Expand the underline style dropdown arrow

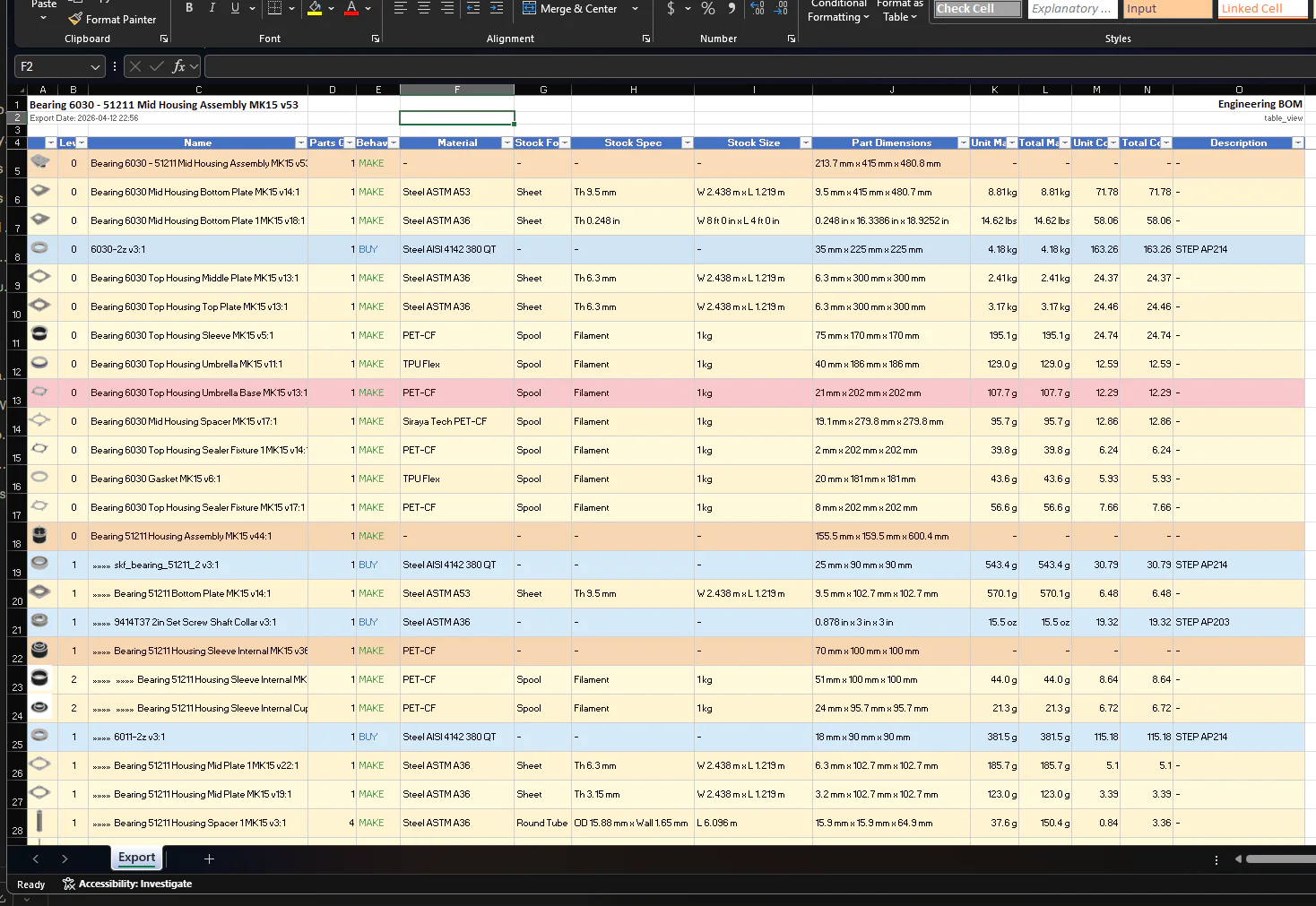[x=252, y=8]
